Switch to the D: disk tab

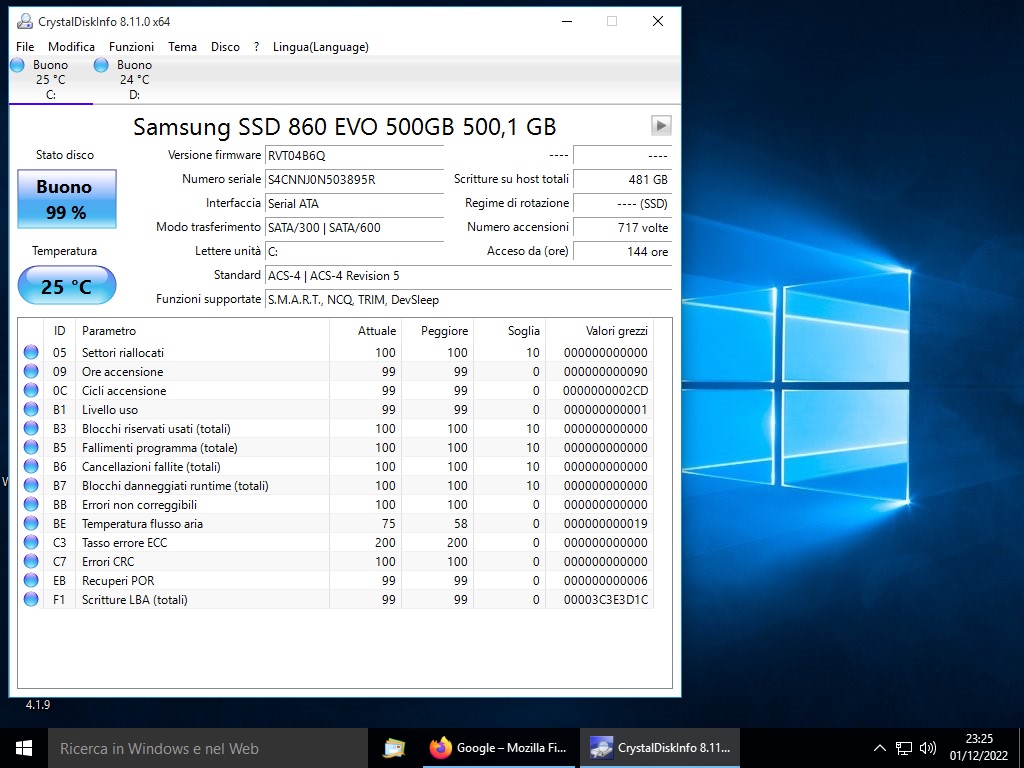click(x=134, y=80)
